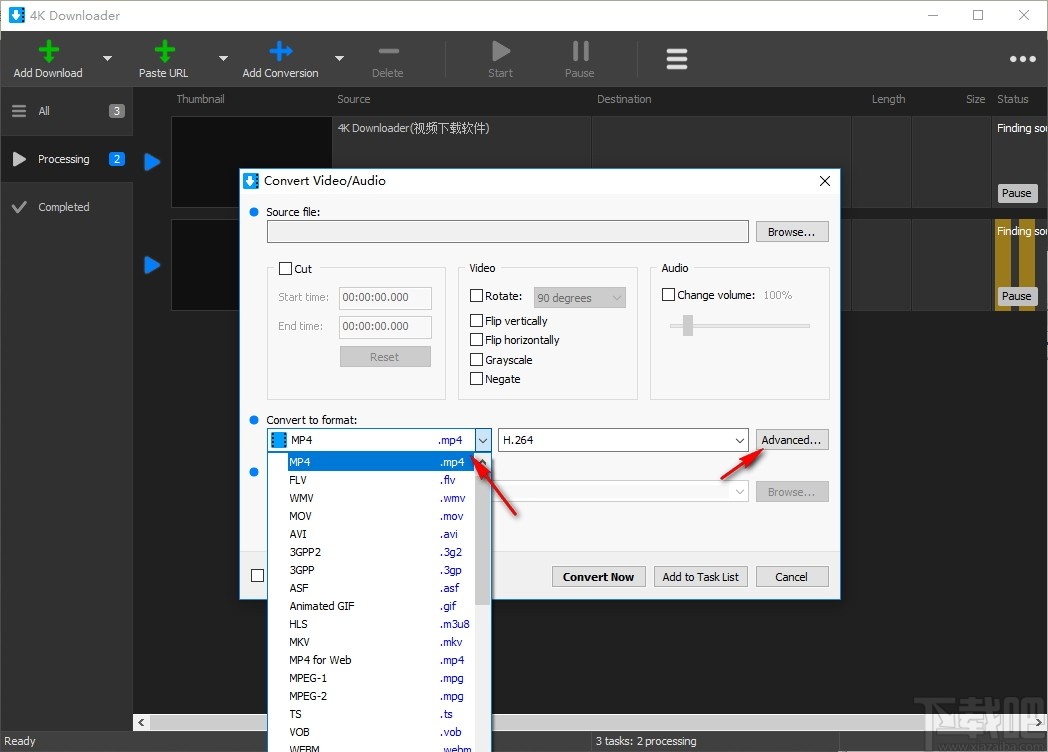The width and height of the screenshot is (1048, 752).
Task: Click the Pause icon in the toolbar
Action: (x=579, y=51)
